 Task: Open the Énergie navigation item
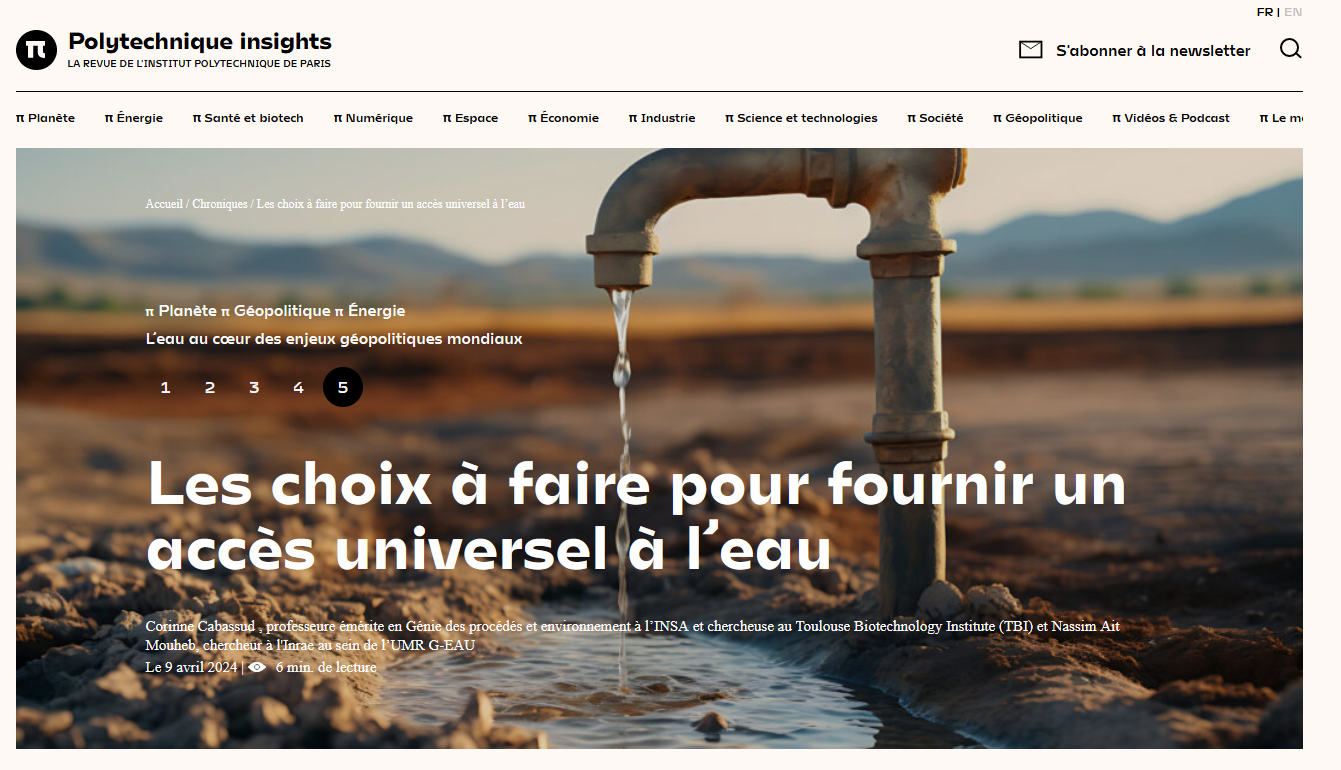(134, 118)
